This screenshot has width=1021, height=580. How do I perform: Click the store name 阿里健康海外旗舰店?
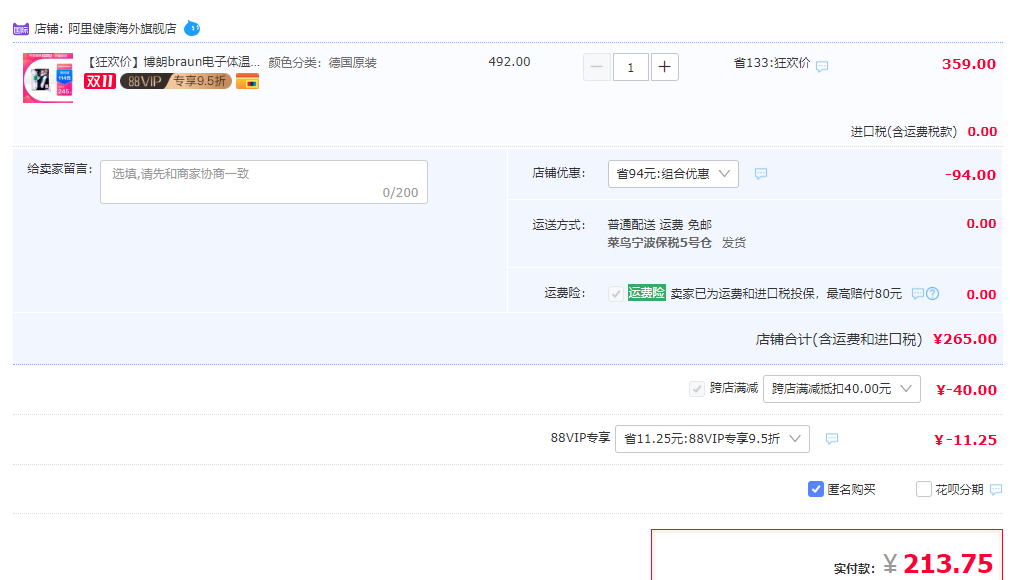(122, 29)
